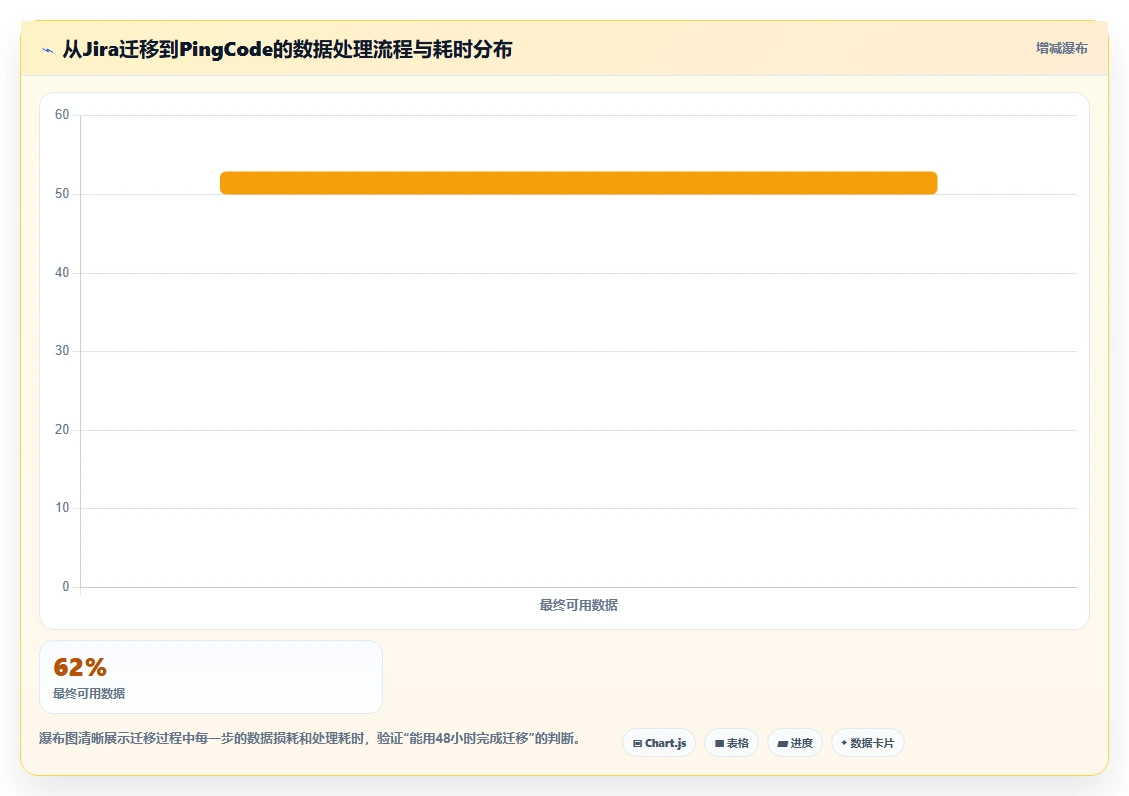Click the 10 y-axis tick label
1129x796 pixels.
coord(62,508)
